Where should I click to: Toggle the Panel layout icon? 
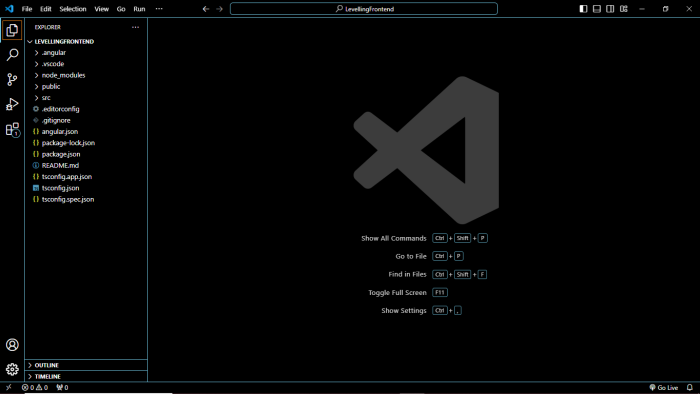coord(596,9)
